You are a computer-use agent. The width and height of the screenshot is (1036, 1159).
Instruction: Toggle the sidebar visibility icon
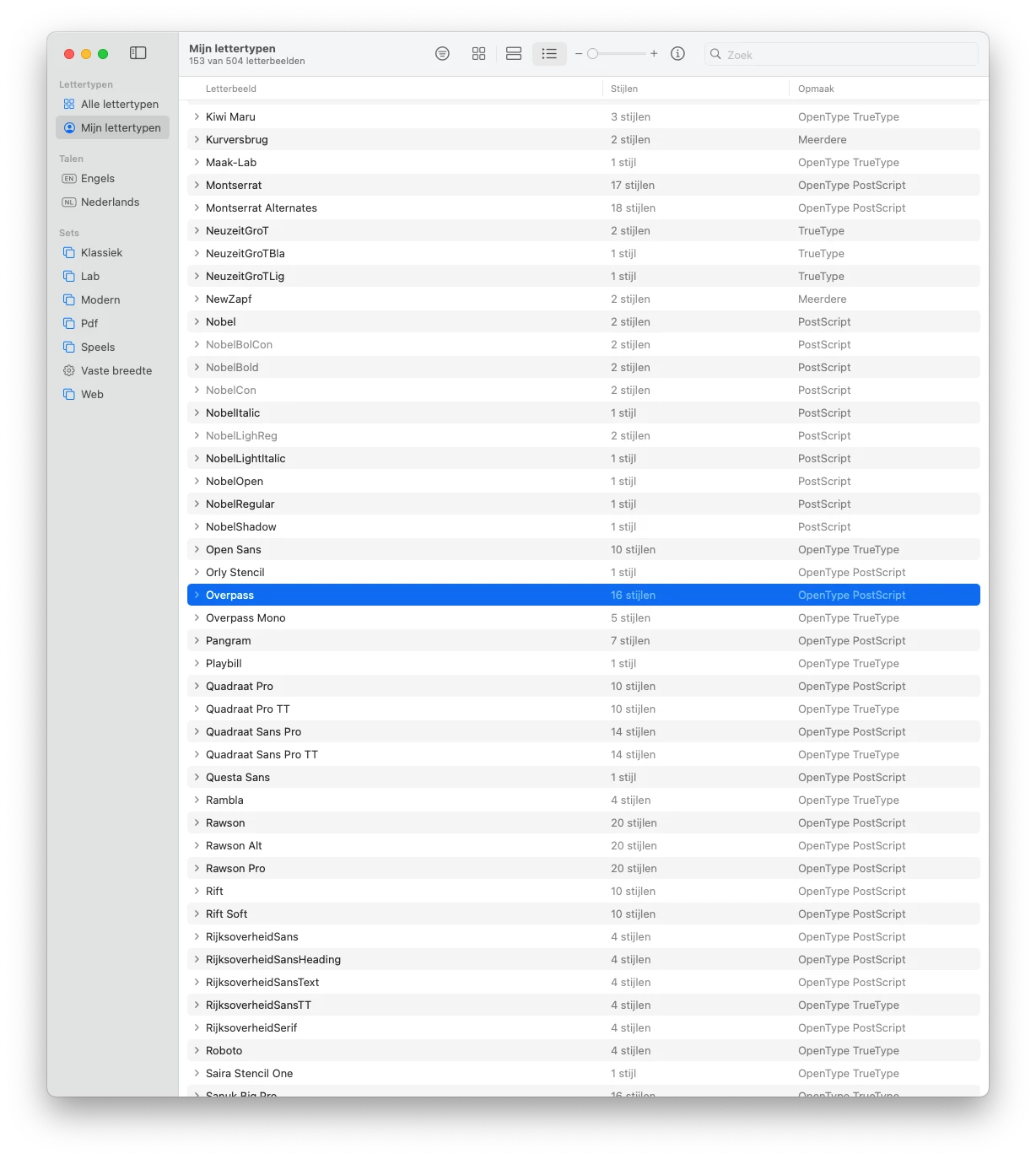(138, 53)
